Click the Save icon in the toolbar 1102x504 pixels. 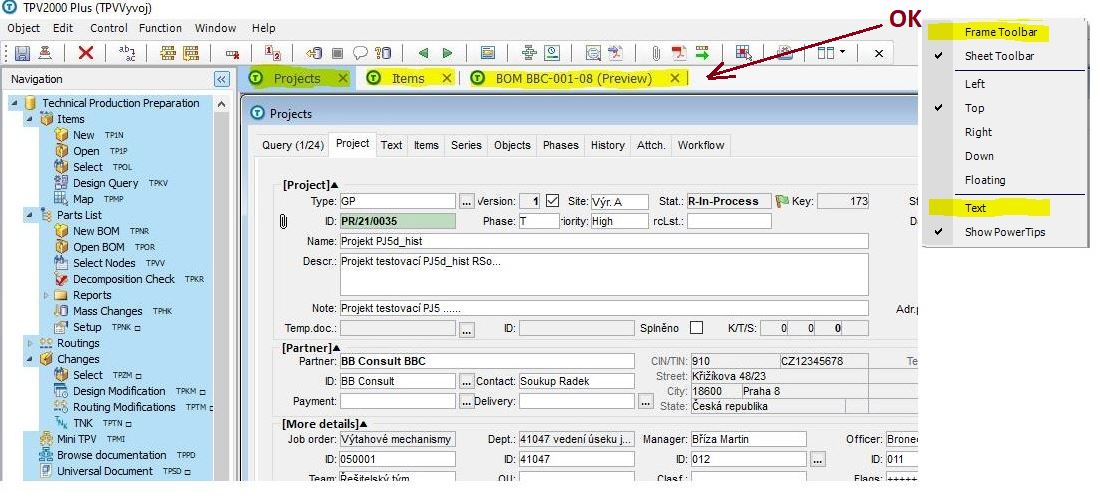22,53
